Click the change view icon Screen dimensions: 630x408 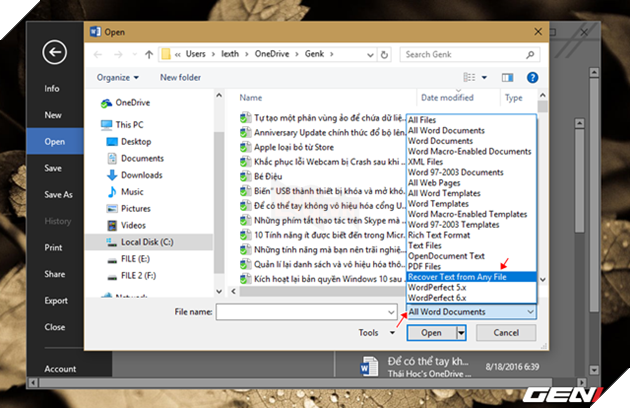470,77
